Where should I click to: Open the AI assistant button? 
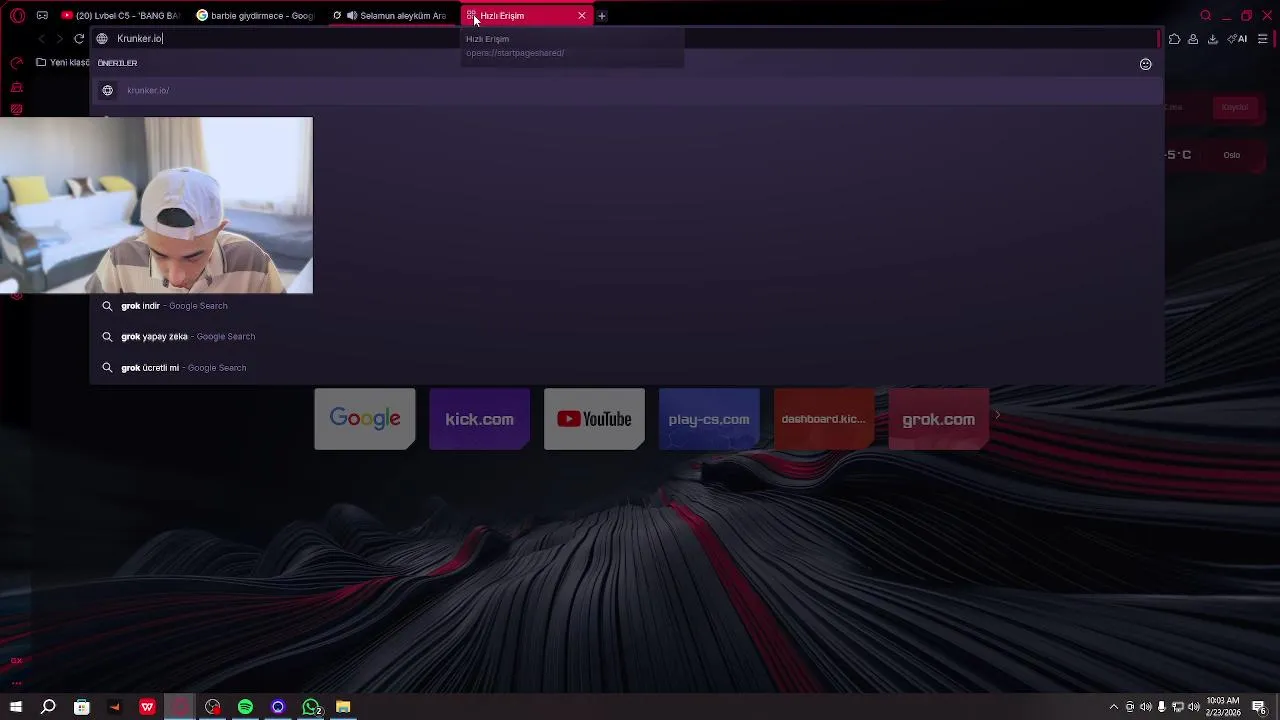pos(1237,39)
